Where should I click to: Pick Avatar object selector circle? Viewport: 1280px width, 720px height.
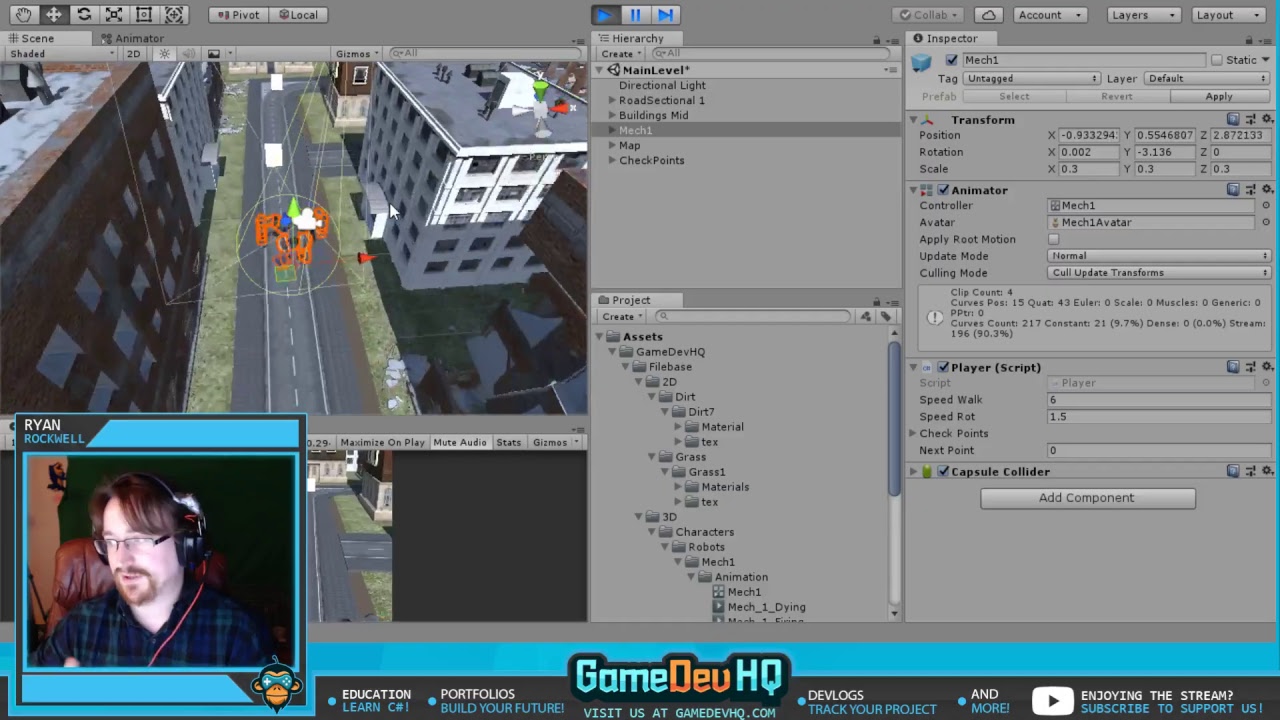click(1265, 222)
